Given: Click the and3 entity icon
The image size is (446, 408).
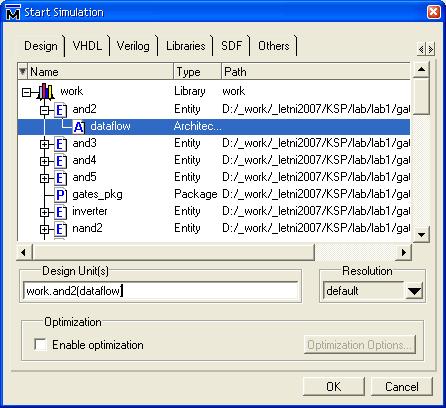Looking at the screenshot, I should [x=60, y=144].
